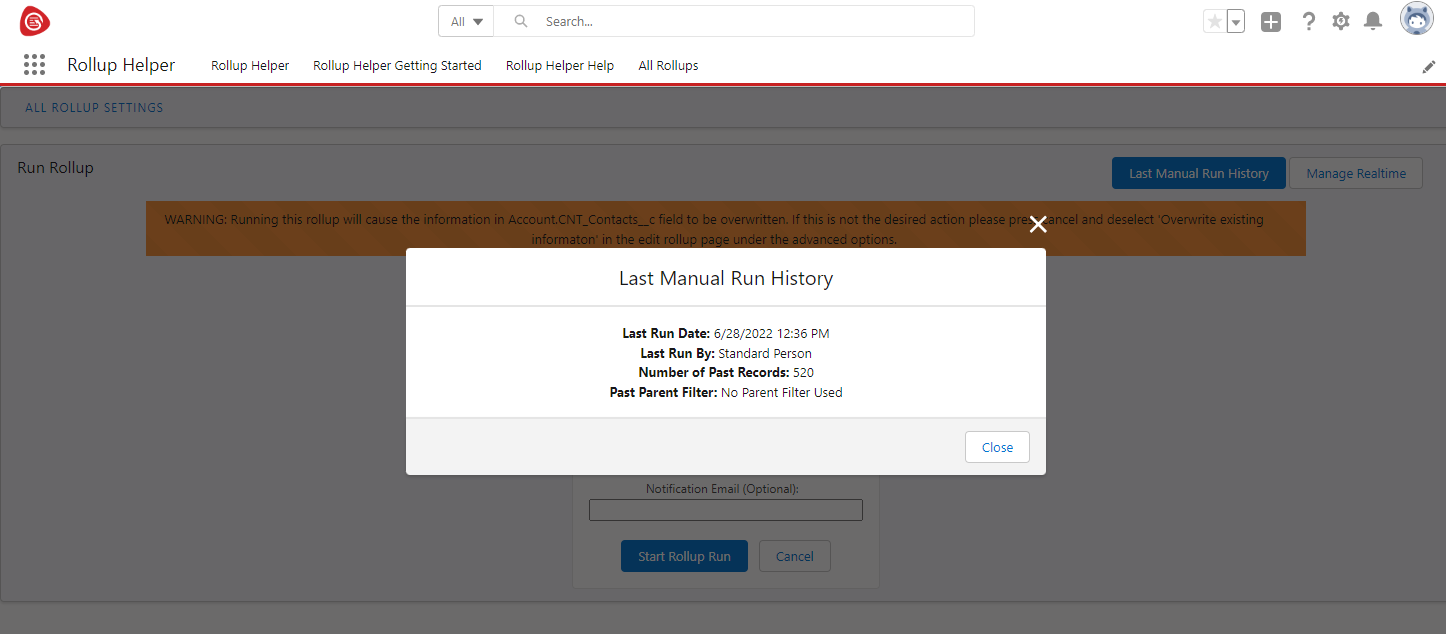The width and height of the screenshot is (1446, 634).
Task: View notifications bell icon
Action: click(x=1374, y=21)
